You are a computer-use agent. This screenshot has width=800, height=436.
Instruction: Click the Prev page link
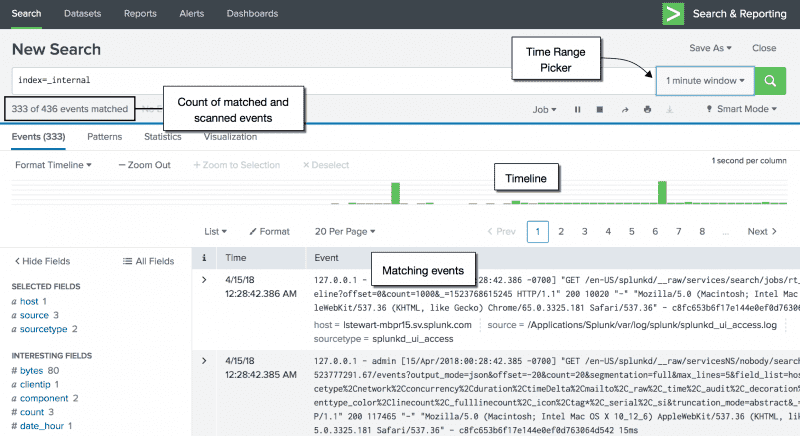(502, 232)
